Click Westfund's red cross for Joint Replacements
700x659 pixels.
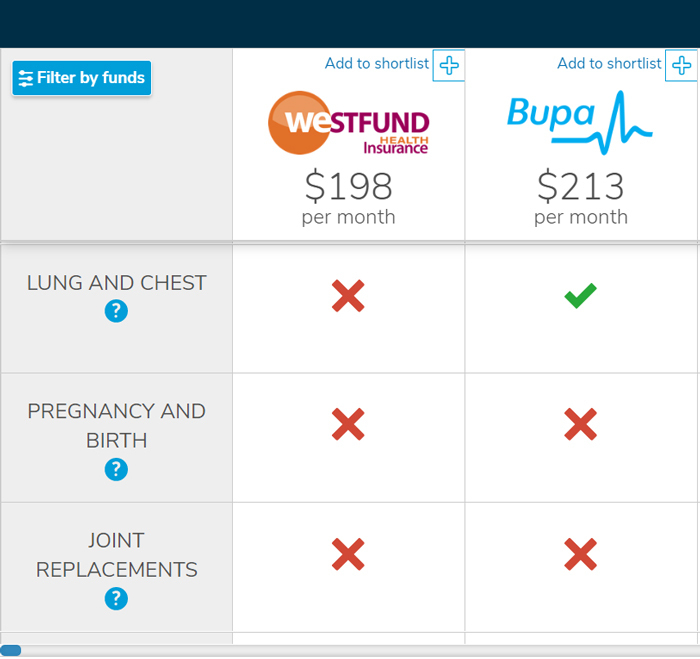(x=348, y=554)
